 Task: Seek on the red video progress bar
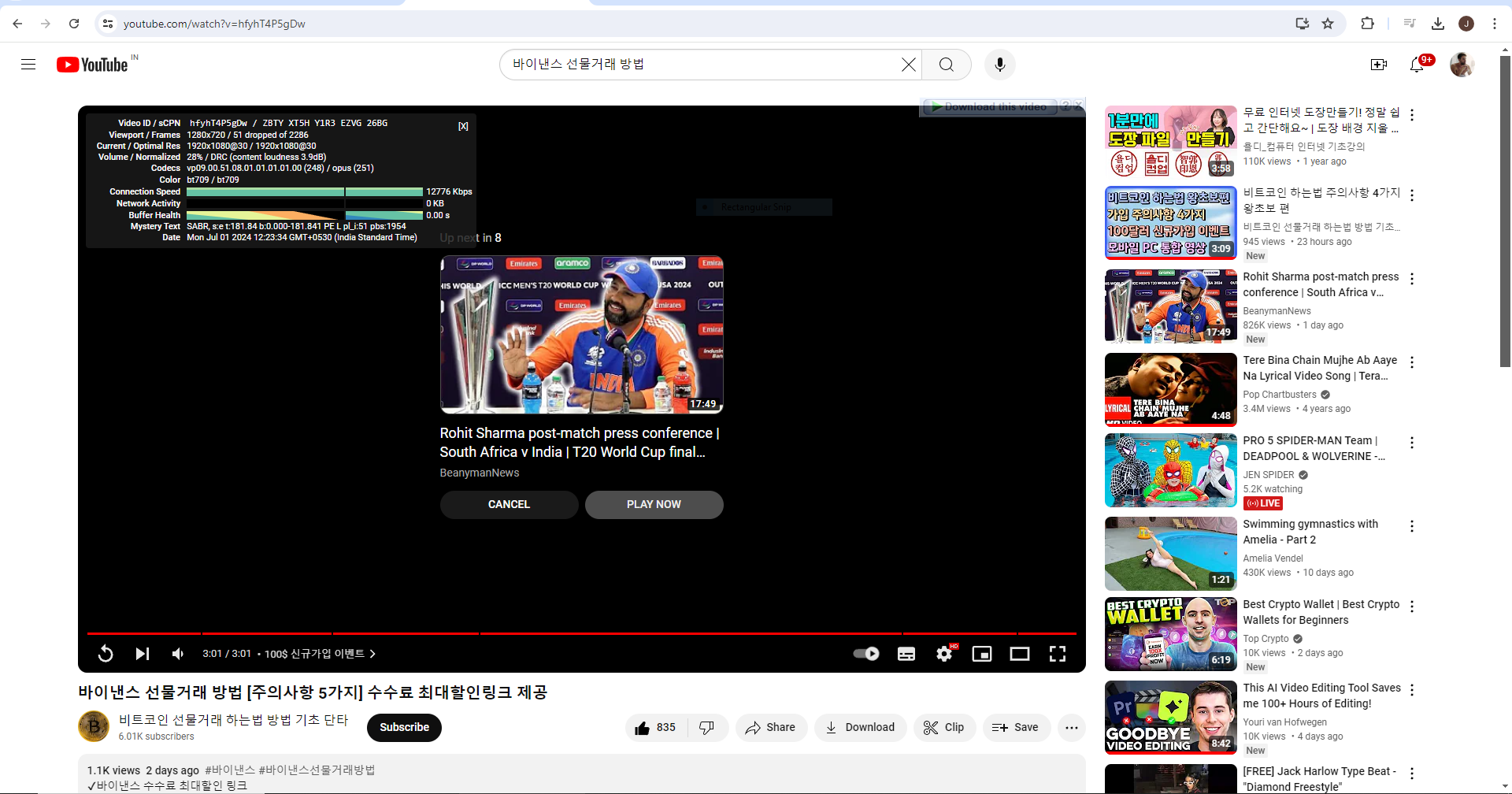(582, 633)
